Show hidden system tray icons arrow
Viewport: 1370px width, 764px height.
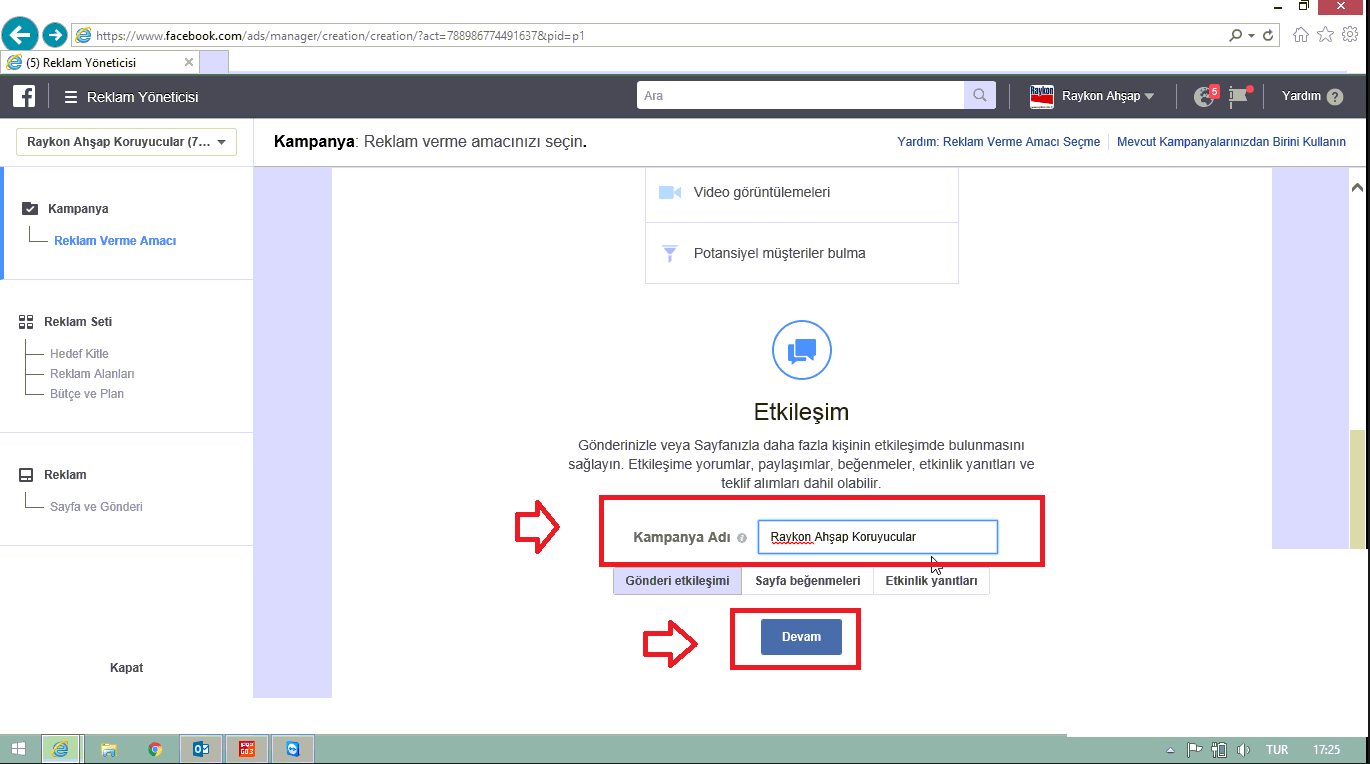pos(1171,750)
